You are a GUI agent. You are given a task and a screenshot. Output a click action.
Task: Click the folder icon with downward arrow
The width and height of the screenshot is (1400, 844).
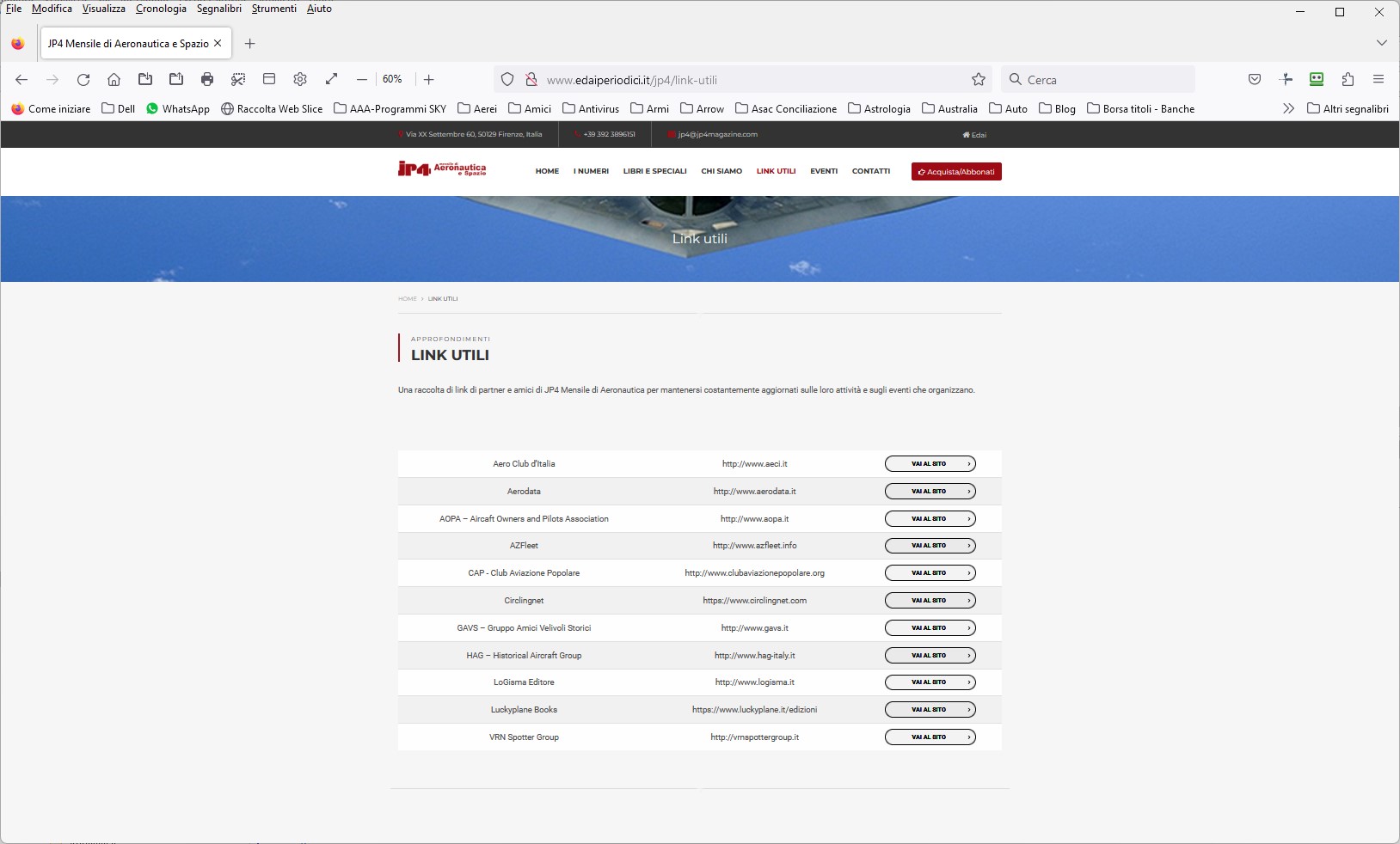coord(145,79)
